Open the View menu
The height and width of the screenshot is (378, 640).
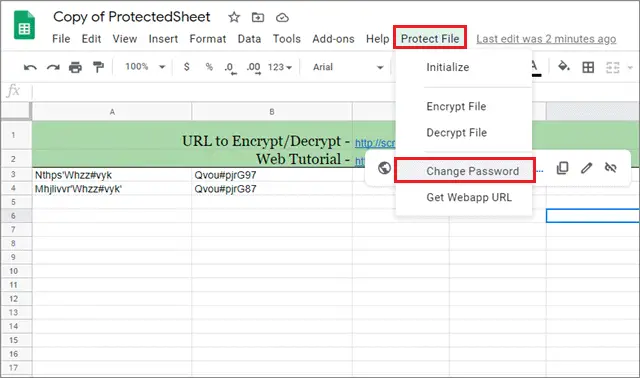124,39
